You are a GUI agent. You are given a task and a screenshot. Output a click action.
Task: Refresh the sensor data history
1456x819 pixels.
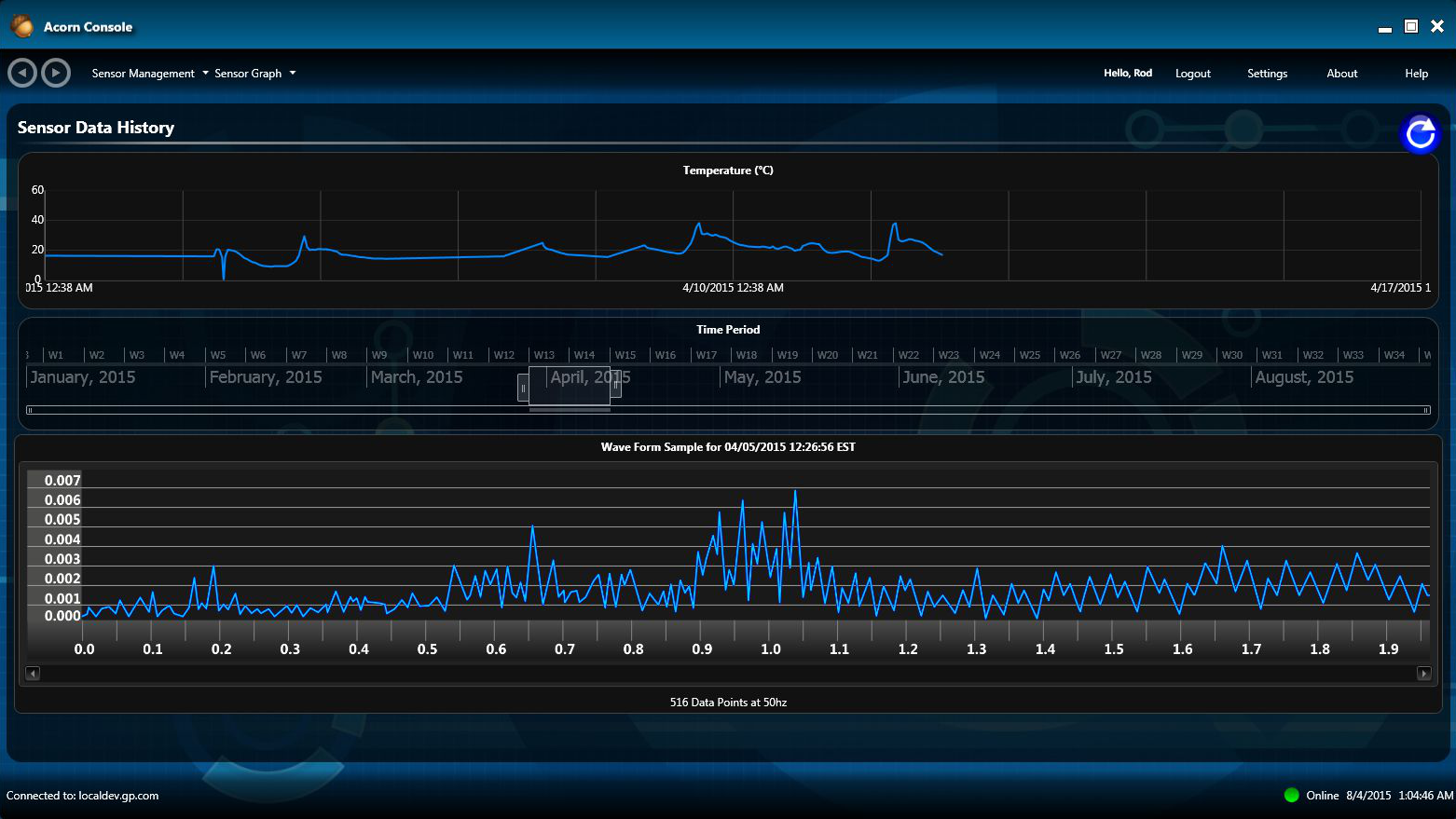(x=1420, y=134)
